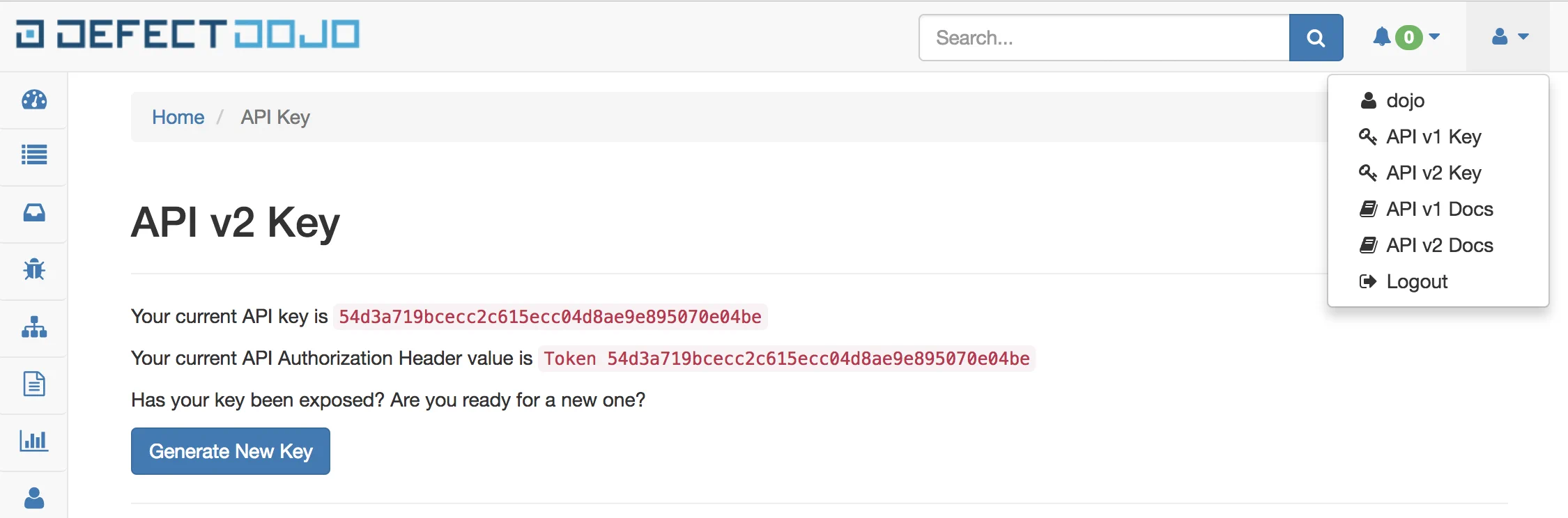Viewport: 1568px width, 518px height.
Task: Click the magnifier search button
Action: coord(1316,38)
